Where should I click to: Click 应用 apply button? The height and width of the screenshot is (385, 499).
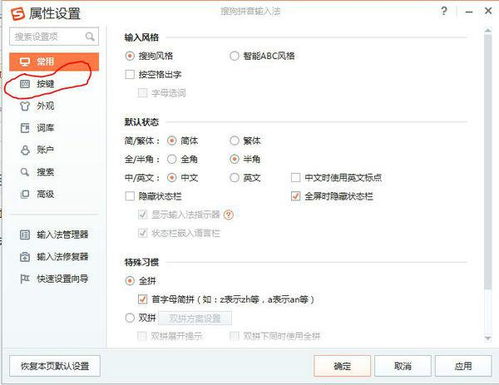(x=463, y=366)
